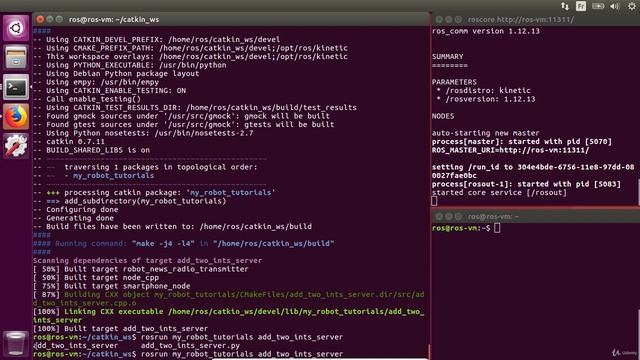Click 'started core service [/rosout]' line

click(499, 193)
